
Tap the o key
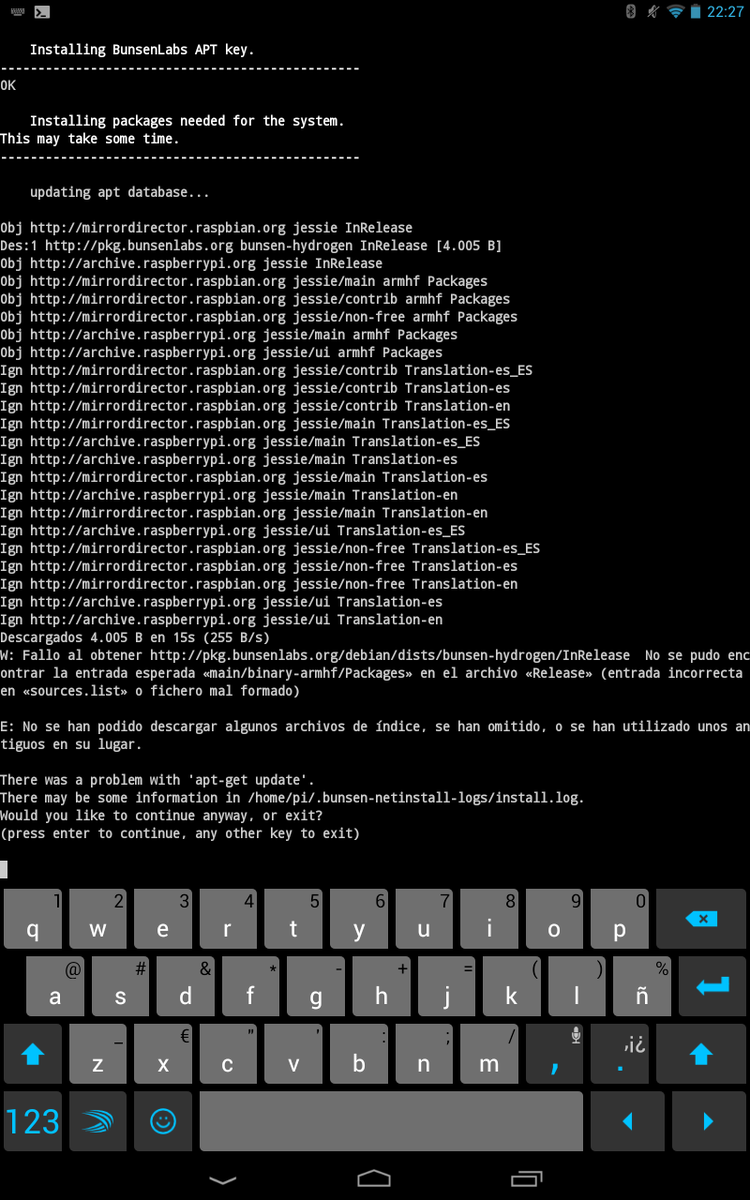click(x=555, y=919)
